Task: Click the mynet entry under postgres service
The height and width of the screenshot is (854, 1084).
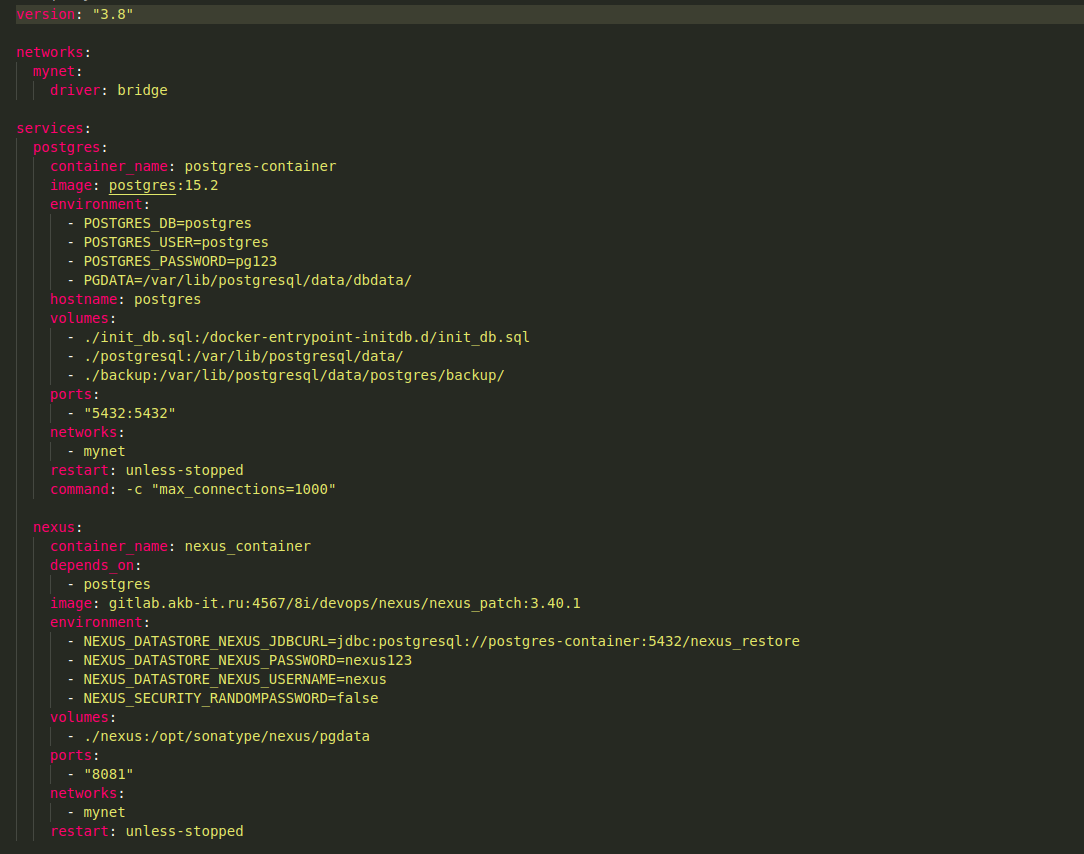Action: (x=104, y=452)
